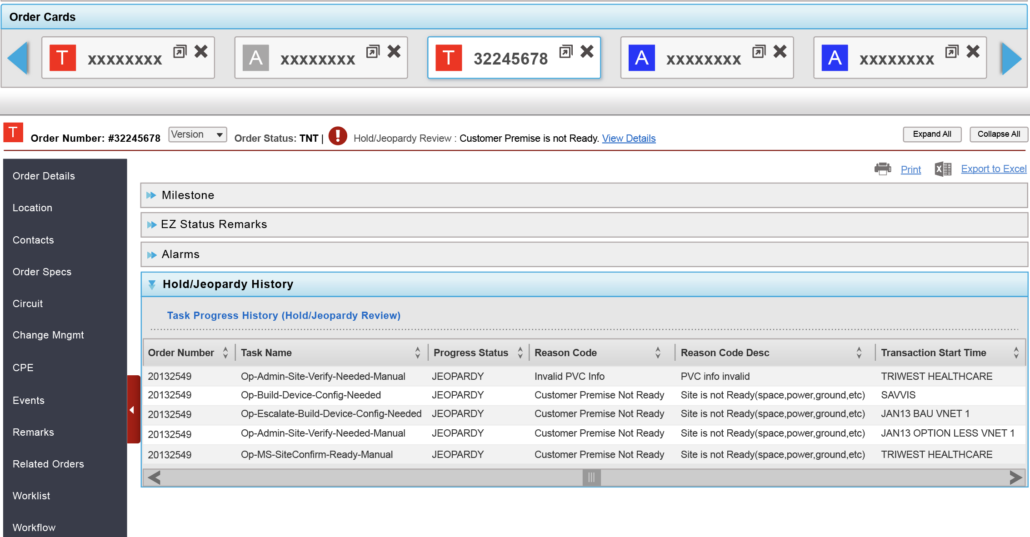
Task: Open the Version dropdown
Action: pos(198,135)
